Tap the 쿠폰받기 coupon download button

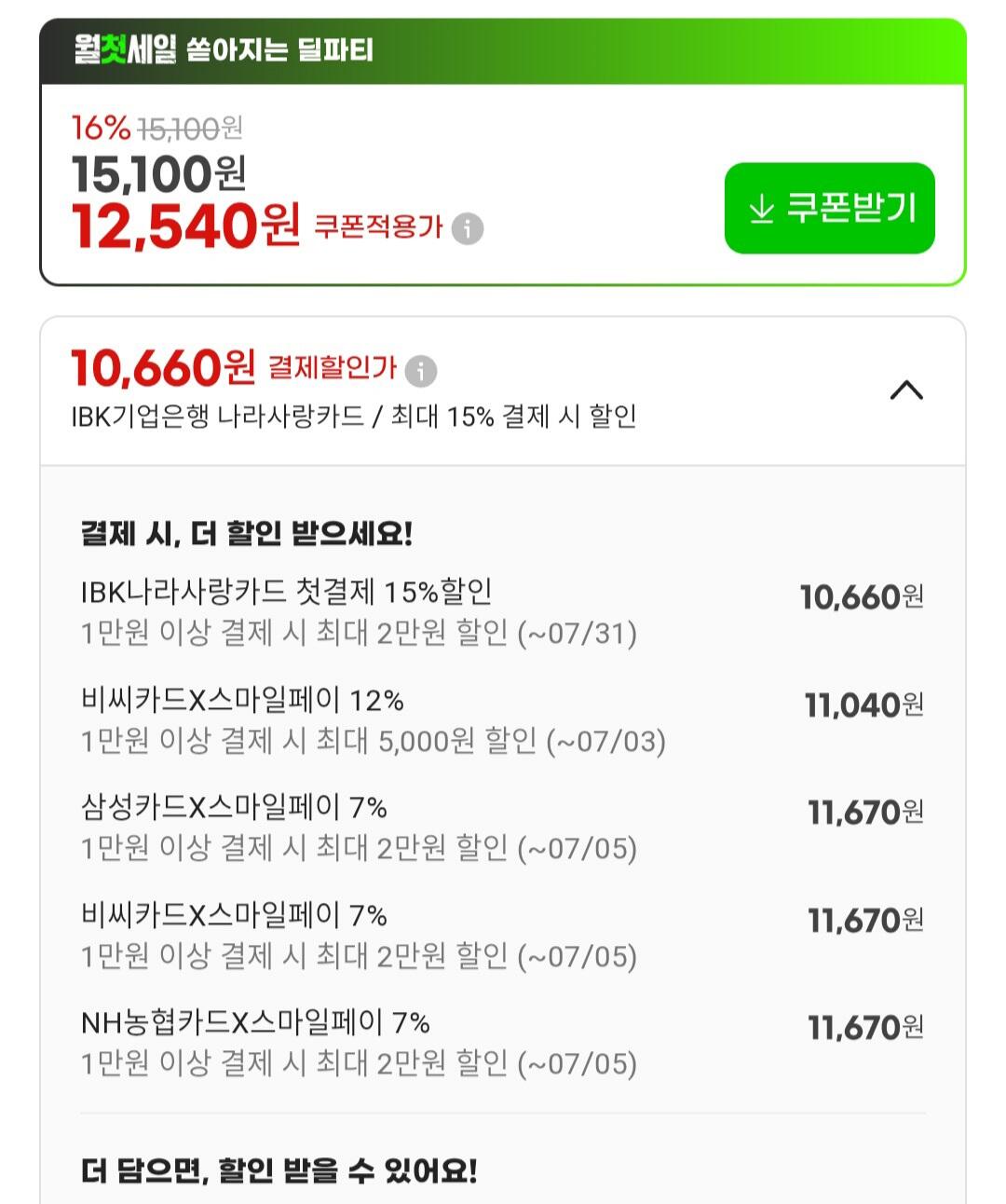(829, 208)
